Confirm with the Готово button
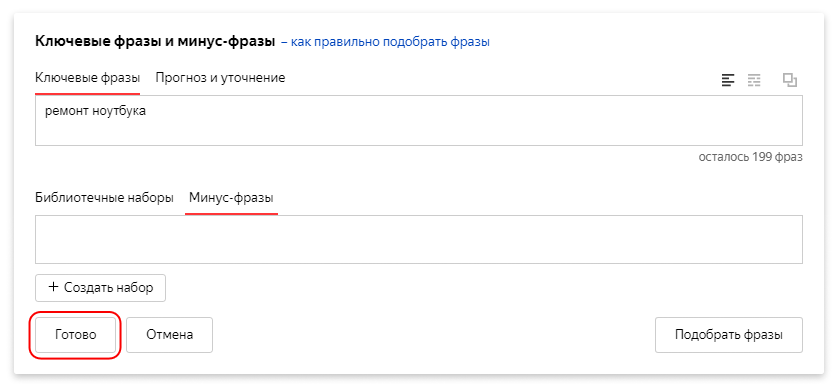 76,335
